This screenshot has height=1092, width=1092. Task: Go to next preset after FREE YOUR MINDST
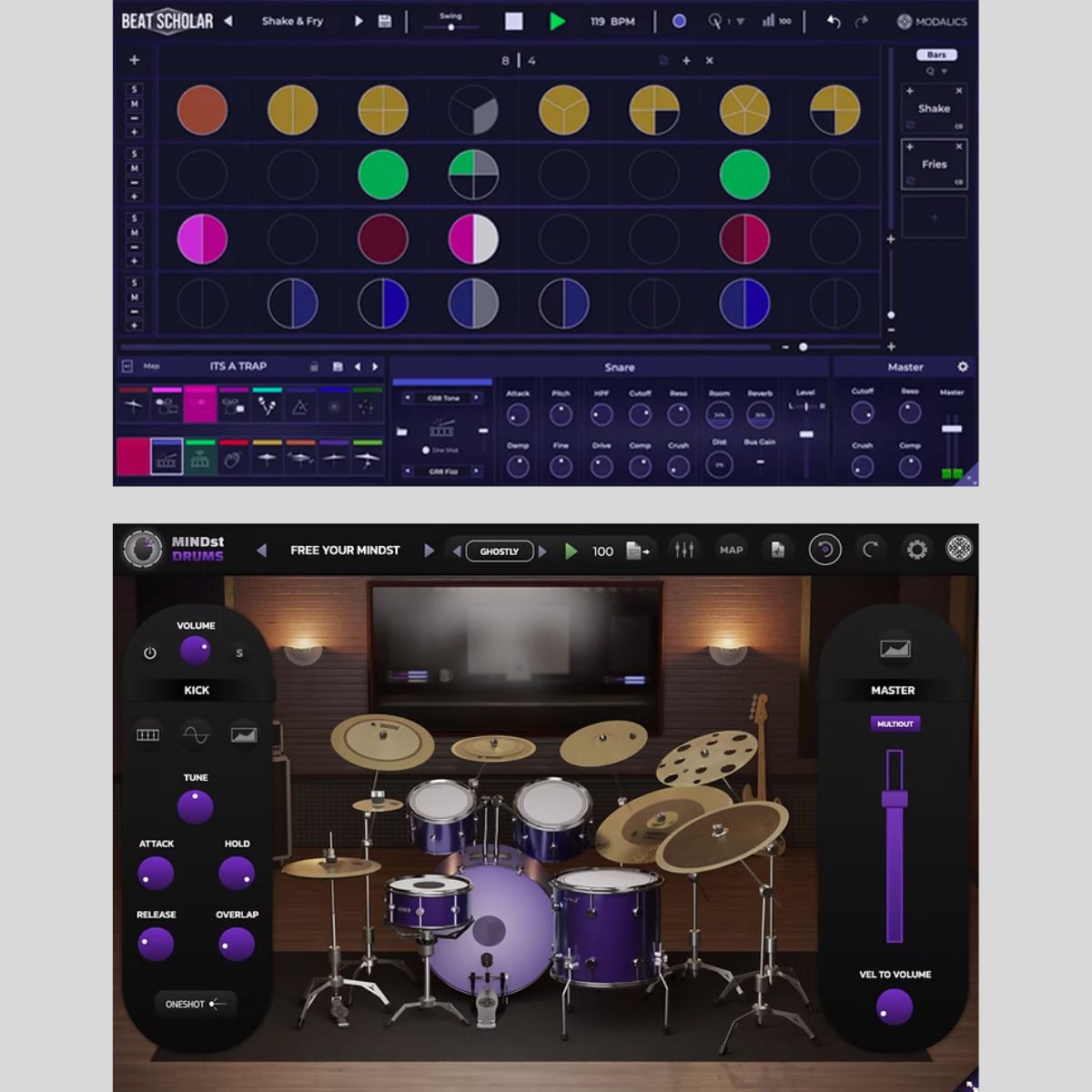(x=429, y=550)
